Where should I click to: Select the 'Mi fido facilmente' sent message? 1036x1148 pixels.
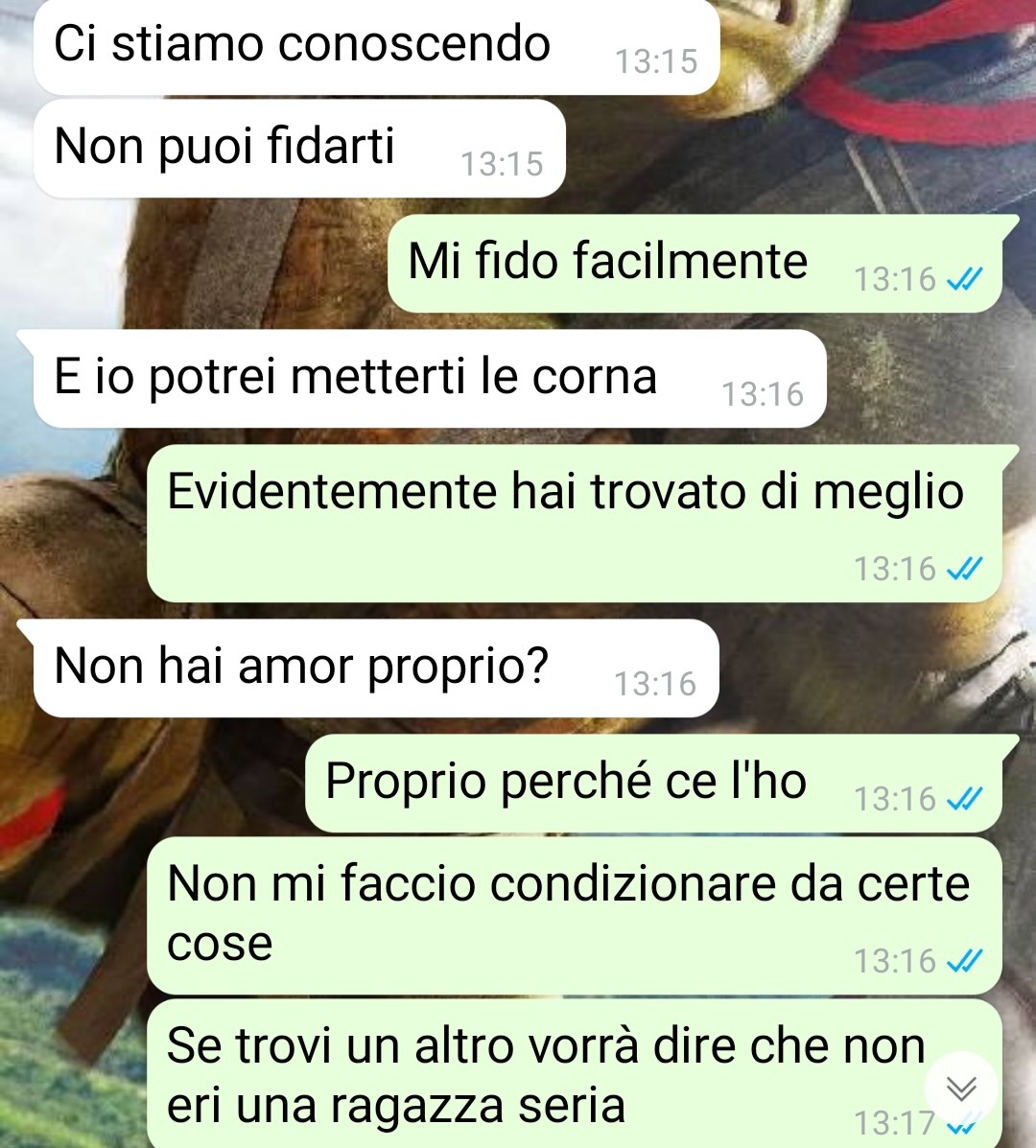pyautogui.click(x=695, y=264)
